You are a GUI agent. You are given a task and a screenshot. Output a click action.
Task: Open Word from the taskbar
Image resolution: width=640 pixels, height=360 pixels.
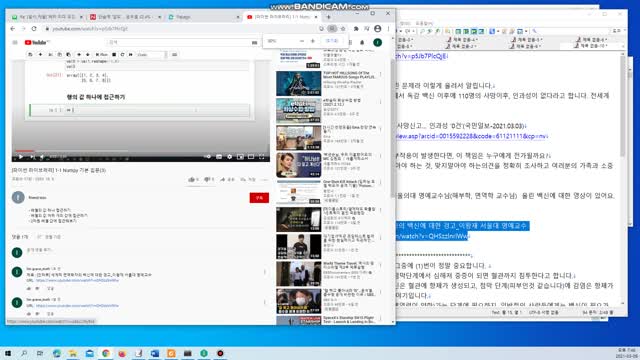click(155, 353)
